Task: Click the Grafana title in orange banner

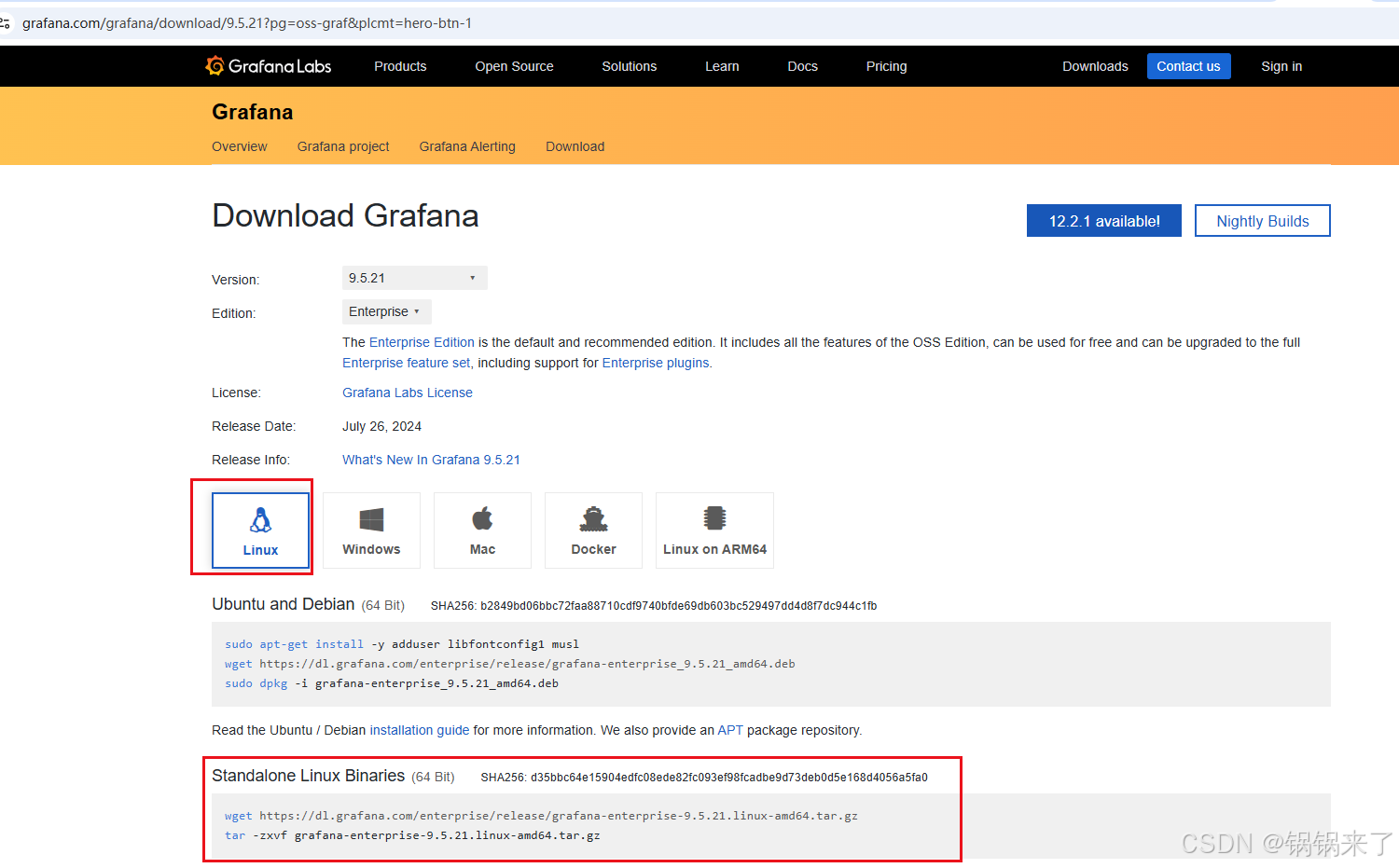Action: pyautogui.click(x=253, y=112)
